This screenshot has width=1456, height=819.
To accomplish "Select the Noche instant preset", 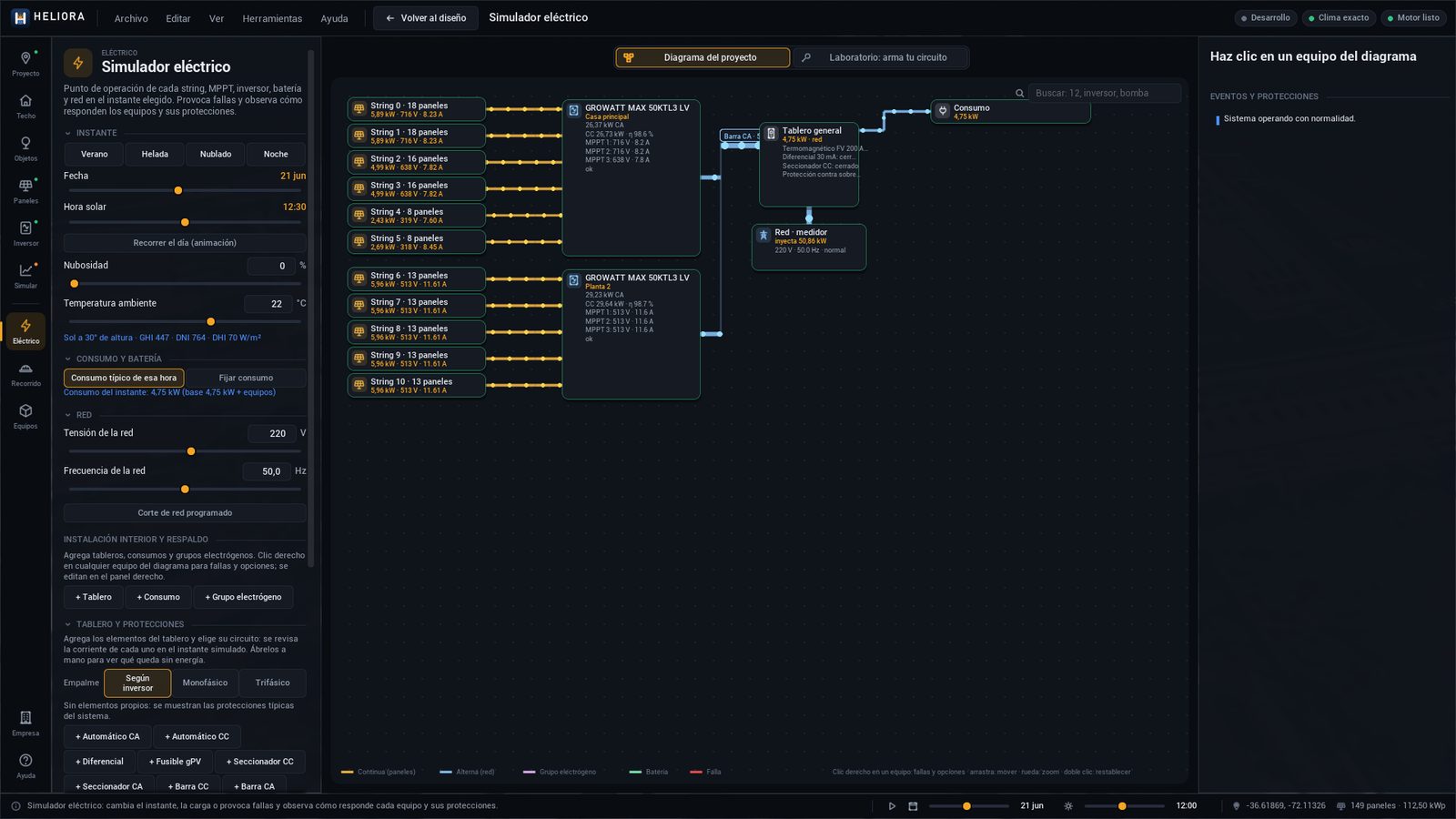I will [x=276, y=154].
